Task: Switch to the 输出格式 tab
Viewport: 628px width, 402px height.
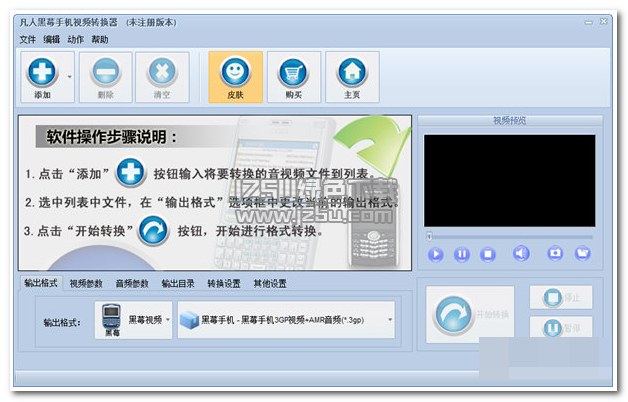Action: [40, 283]
